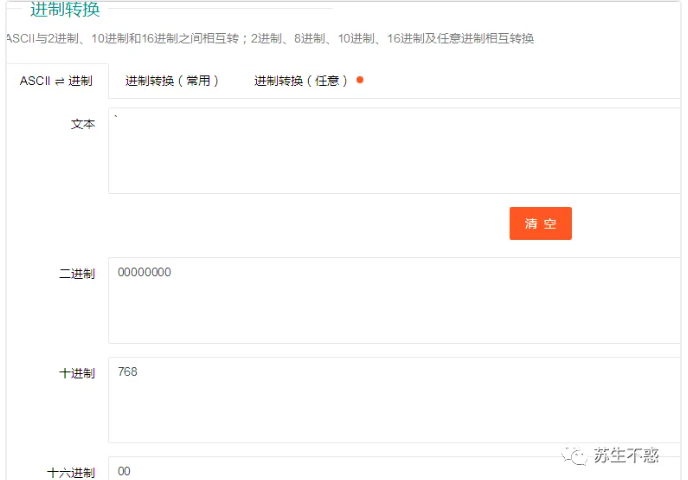Screen dimensions: 688x480
Task: Focus the 文本 text input area
Action: [x=394, y=150]
